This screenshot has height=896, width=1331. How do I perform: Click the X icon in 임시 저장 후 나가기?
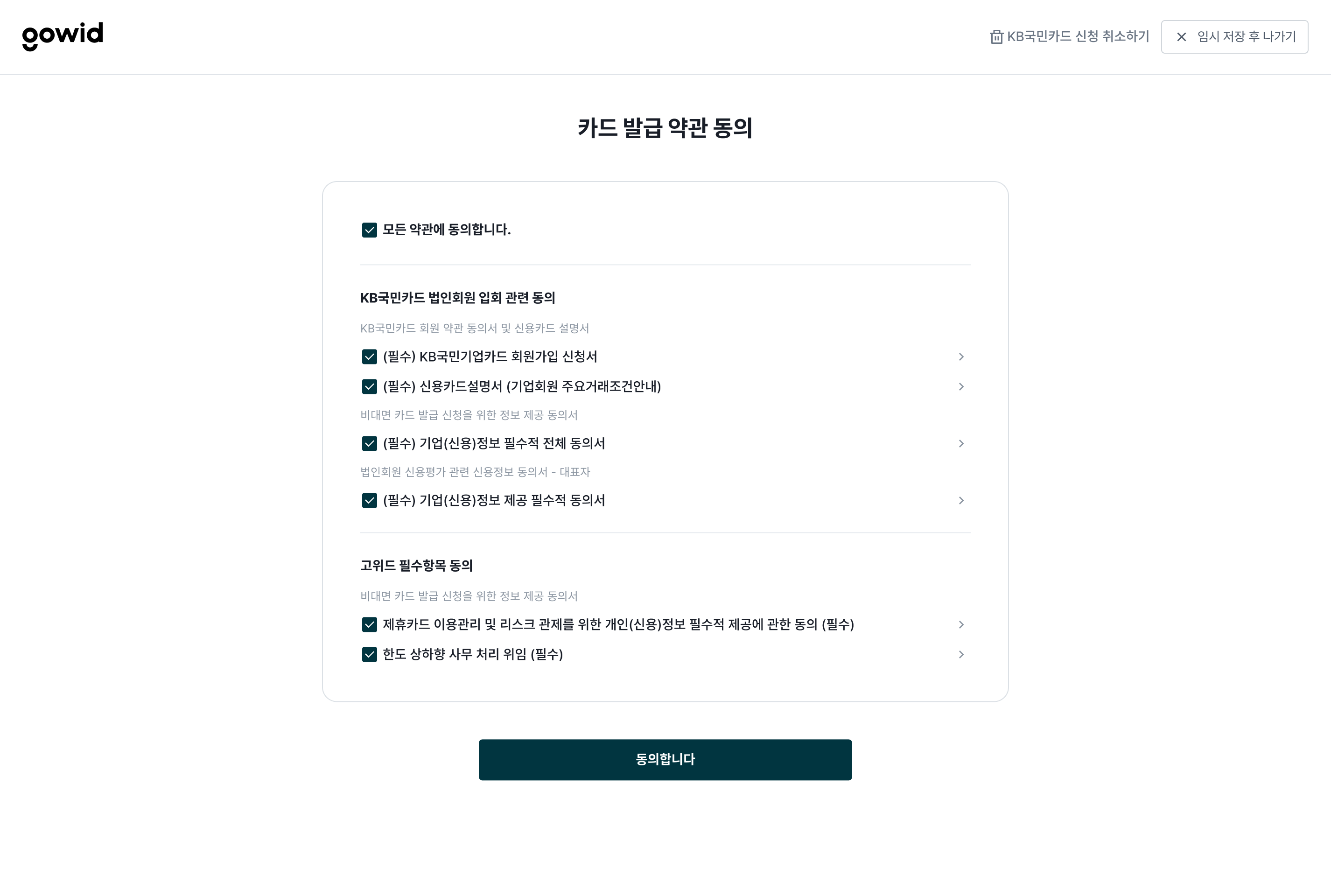click(x=1181, y=36)
